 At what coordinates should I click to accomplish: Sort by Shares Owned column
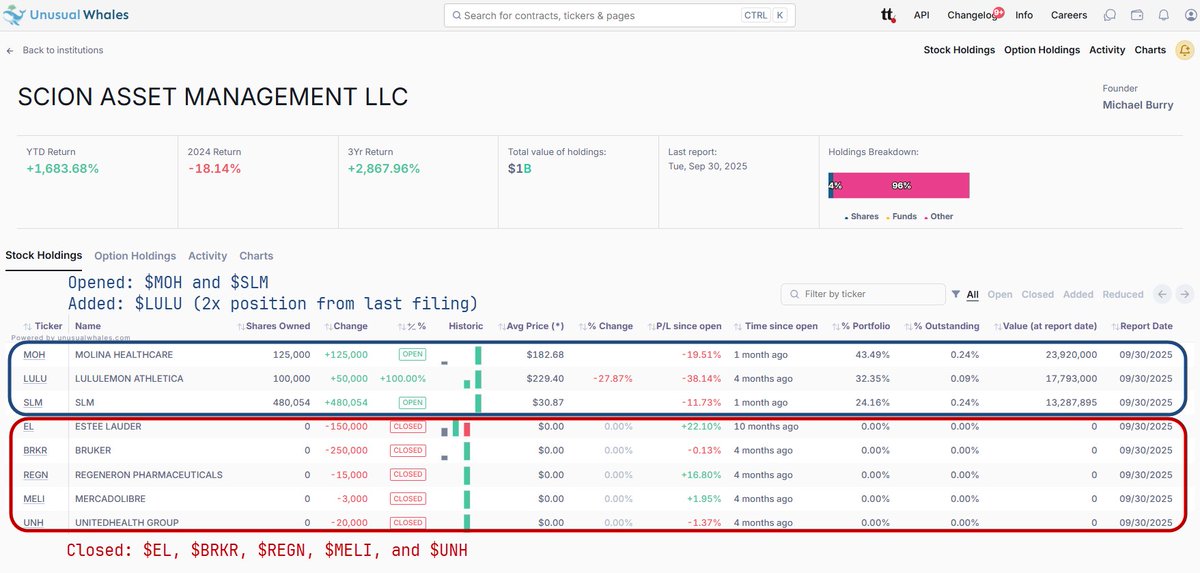coord(274,326)
